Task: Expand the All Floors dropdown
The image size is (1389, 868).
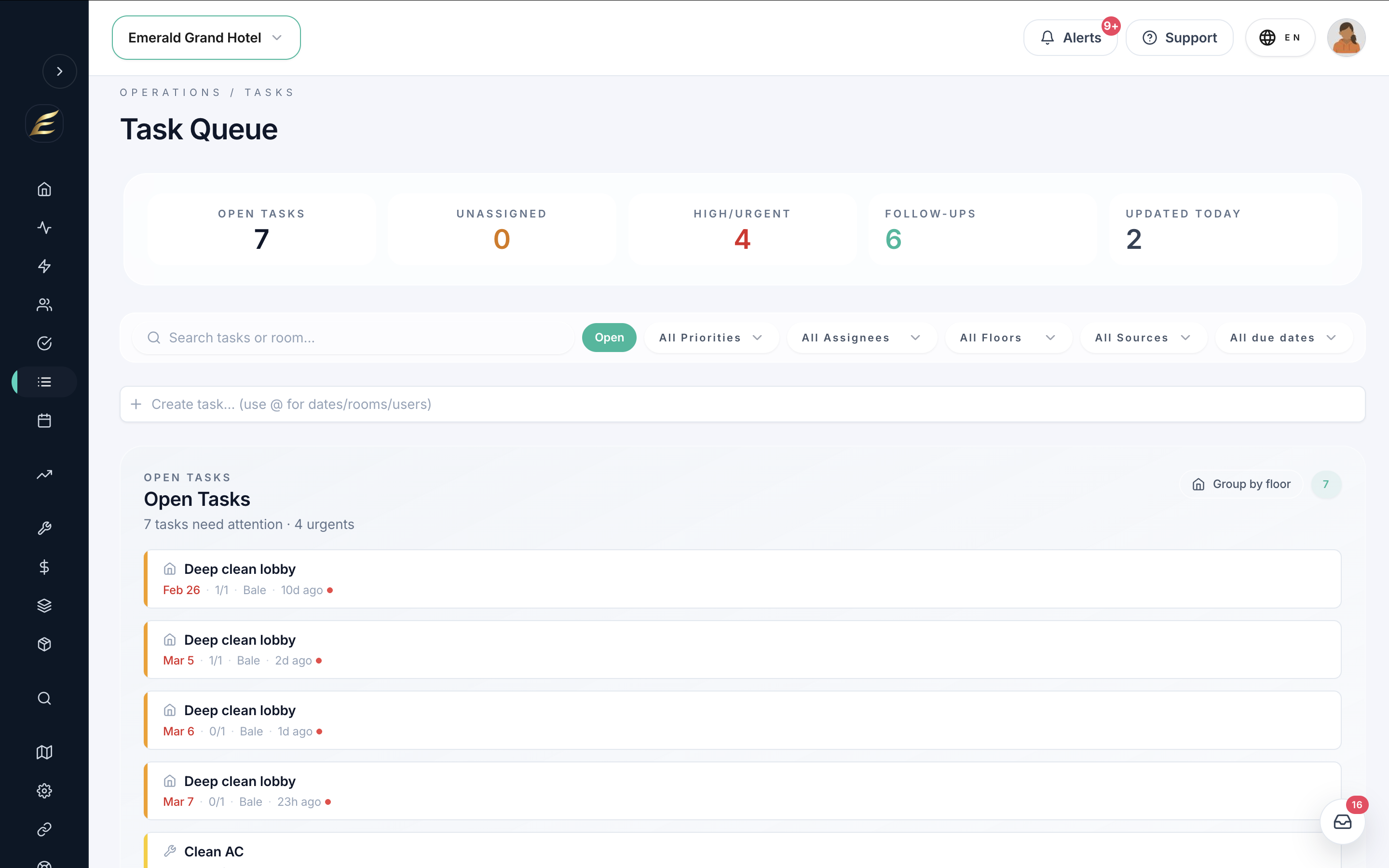Action: coord(1008,338)
